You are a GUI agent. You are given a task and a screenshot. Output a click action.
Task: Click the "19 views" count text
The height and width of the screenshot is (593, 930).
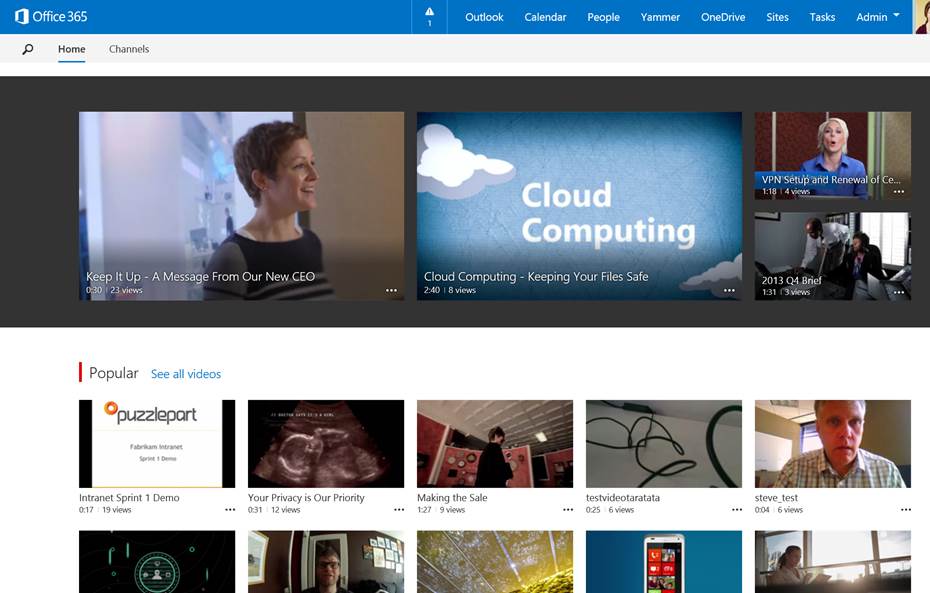pos(117,510)
